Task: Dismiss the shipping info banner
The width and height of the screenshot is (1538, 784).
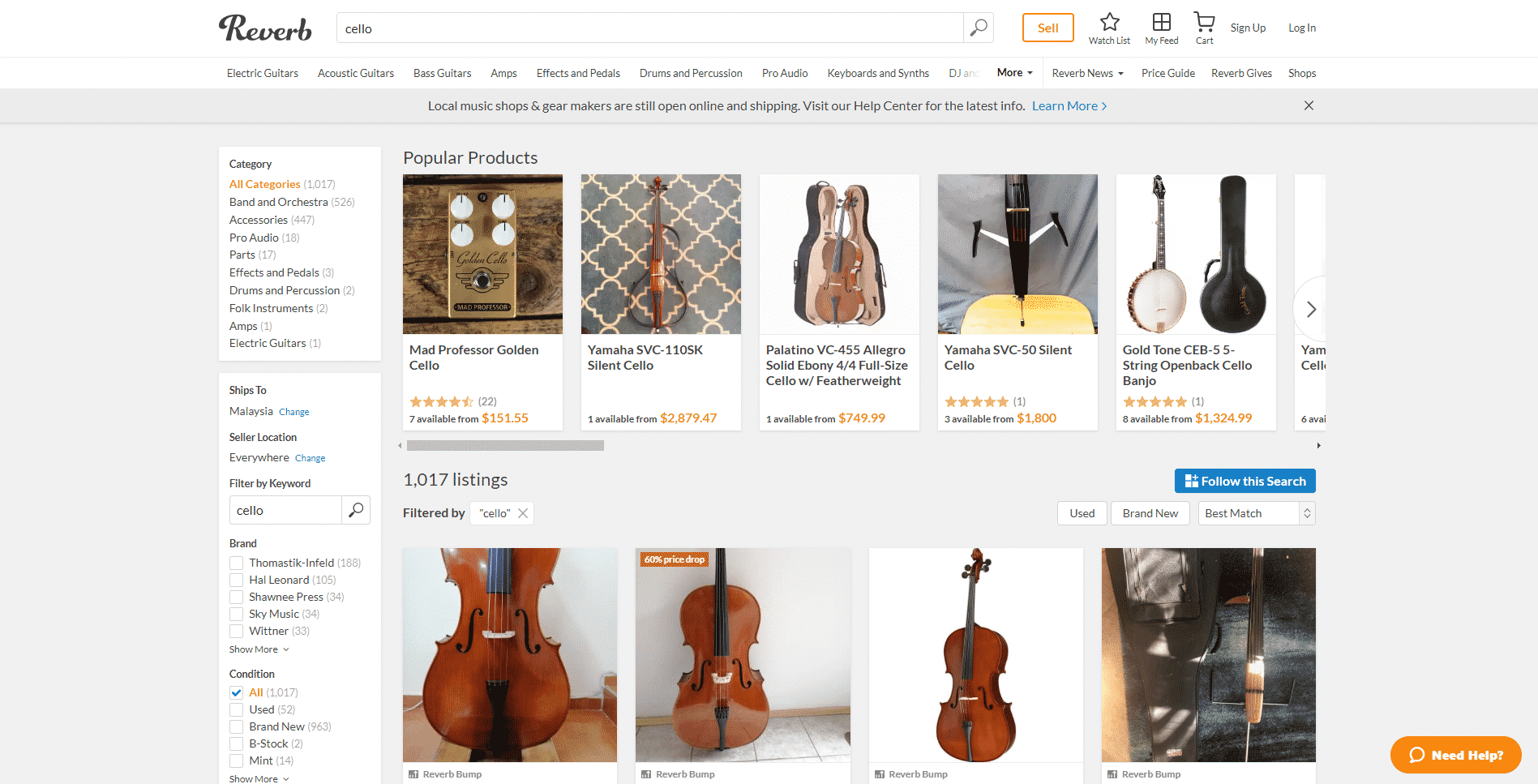Action: tap(1309, 105)
